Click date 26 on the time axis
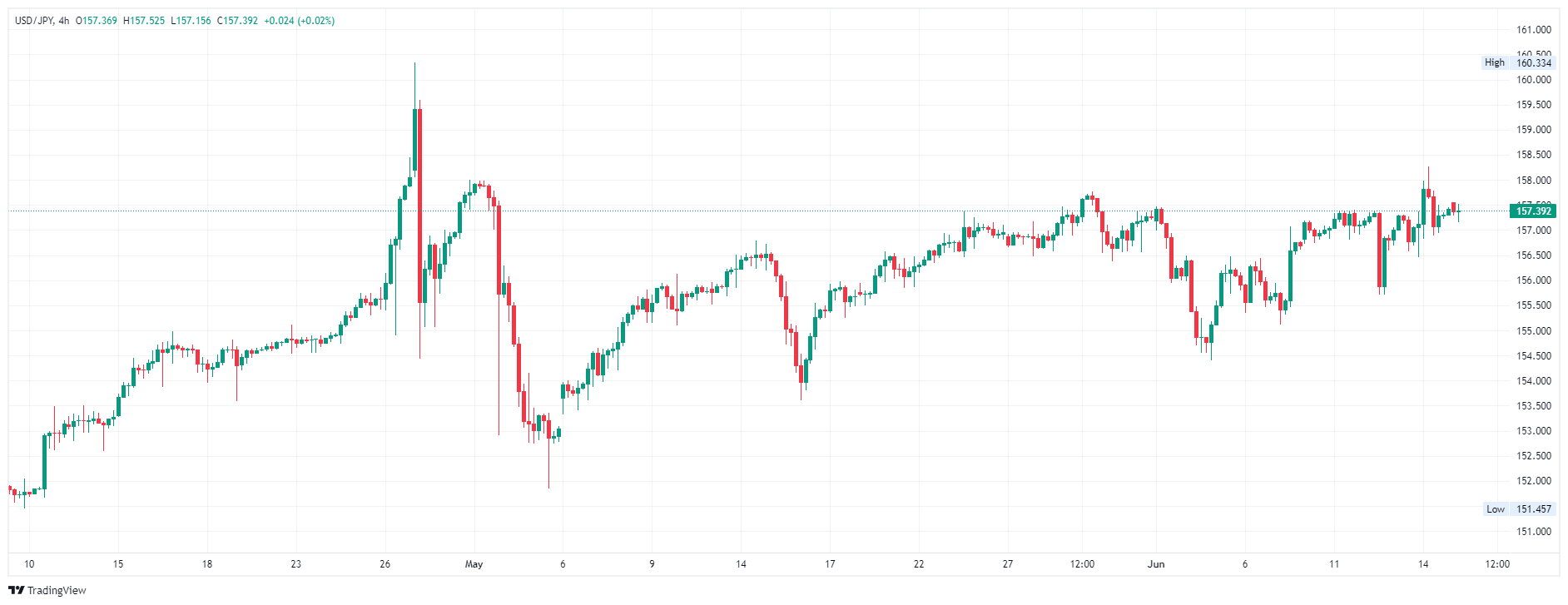1568x605 pixels. click(385, 564)
